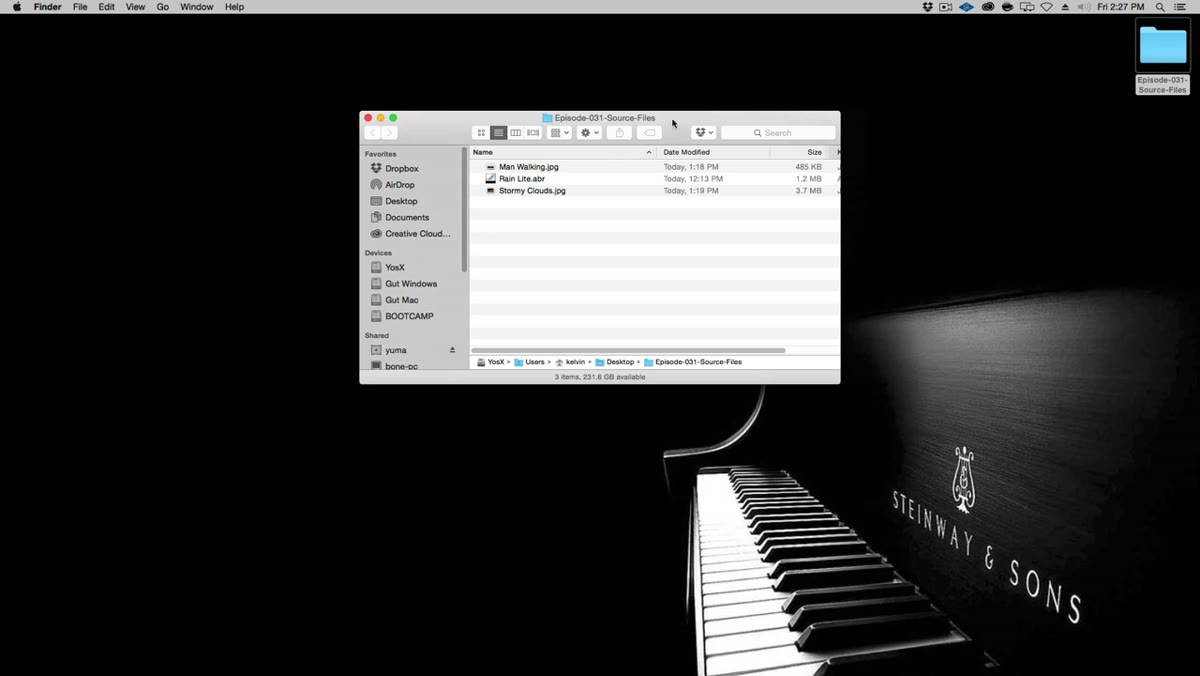Go forward with the right arrow button
Screen dimensions: 1200x676
[x=389, y=133]
